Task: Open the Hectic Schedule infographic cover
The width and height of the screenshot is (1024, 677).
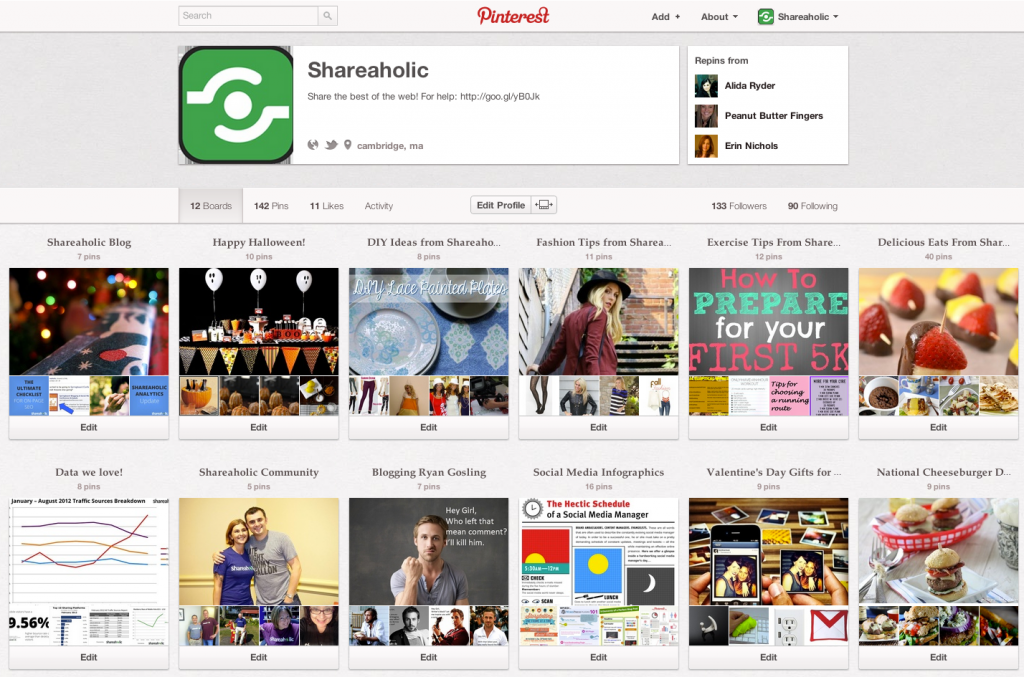Action: pyautogui.click(x=598, y=552)
